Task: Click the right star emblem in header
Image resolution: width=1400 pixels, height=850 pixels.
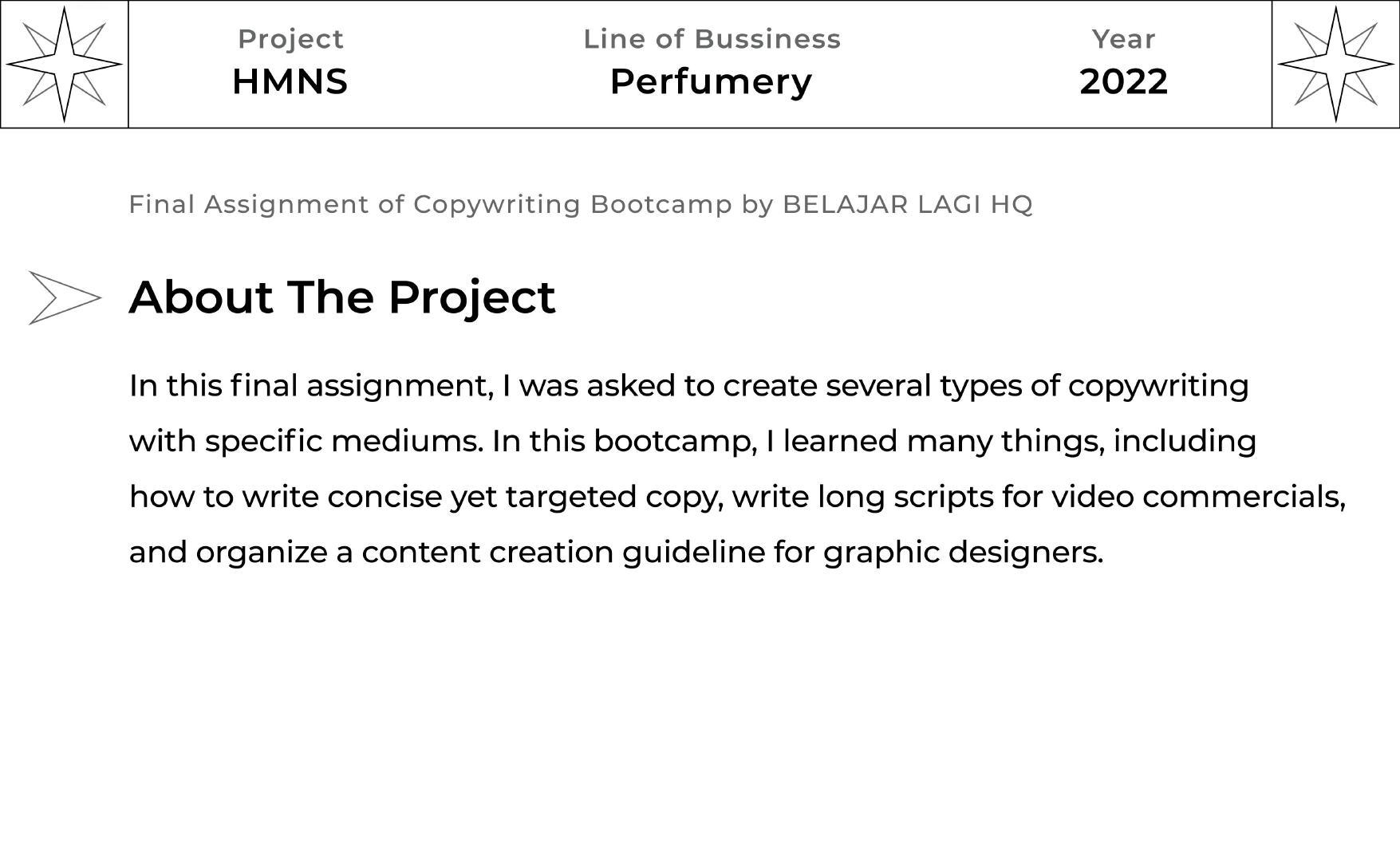Action: (x=1335, y=64)
